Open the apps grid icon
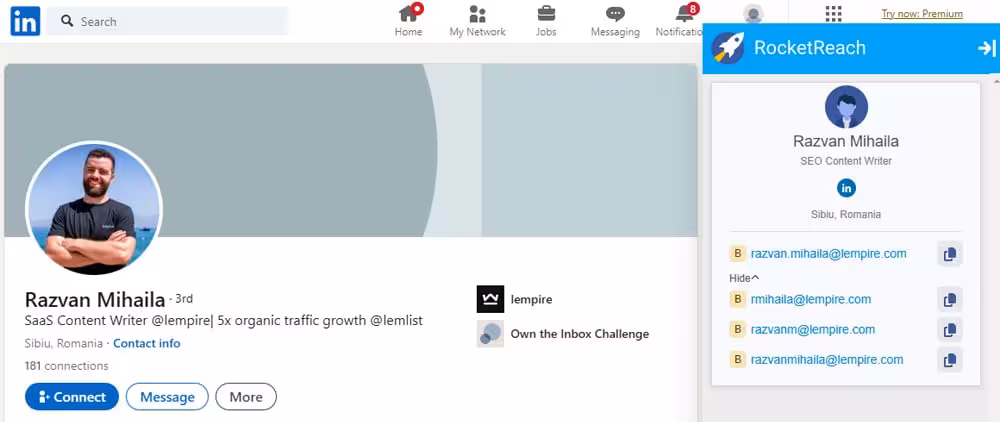The height and width of the screenshot is (422, 1000). (x=833, y=14)
